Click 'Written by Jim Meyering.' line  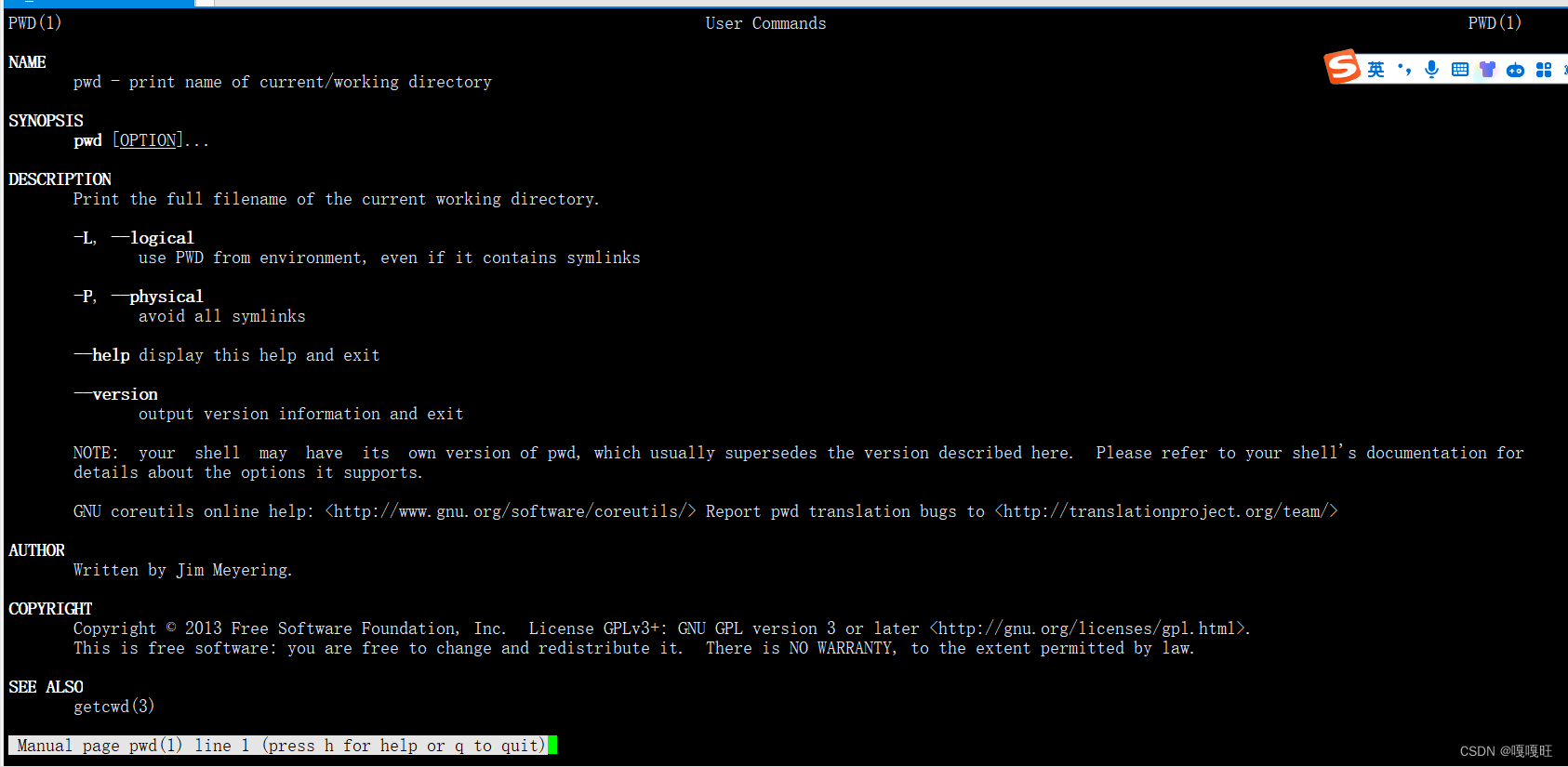coord(182,570)
